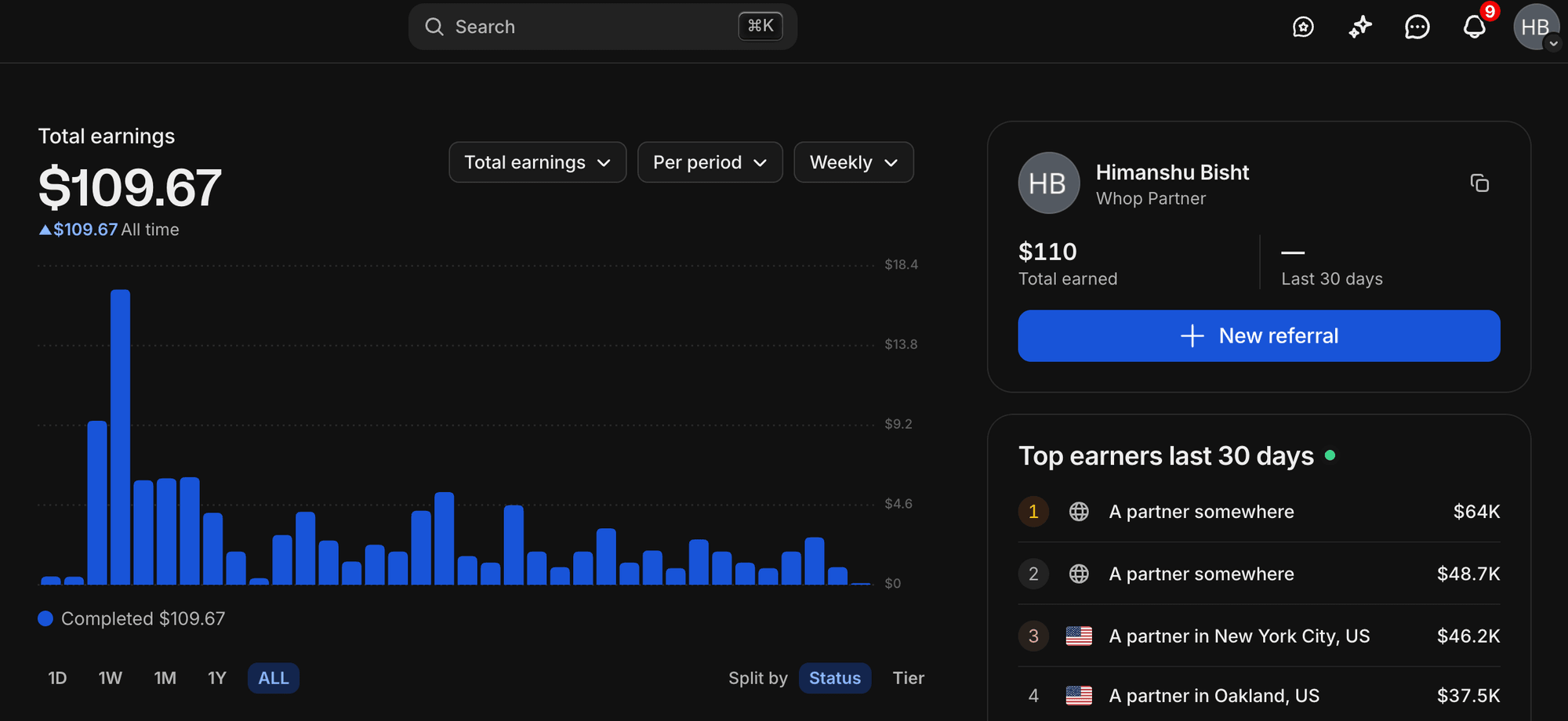Click the $110 Total earned value
The width and height of the screenshot is (1568, 721).
1047,252
